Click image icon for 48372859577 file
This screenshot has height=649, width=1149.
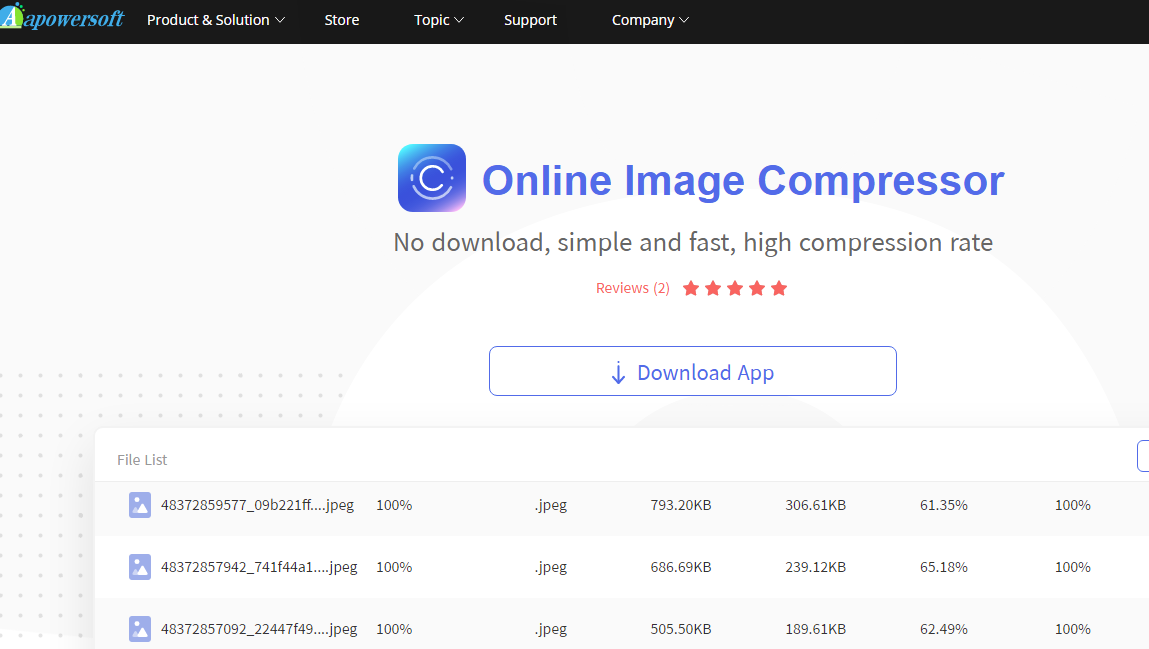click(x=140, y=505)
